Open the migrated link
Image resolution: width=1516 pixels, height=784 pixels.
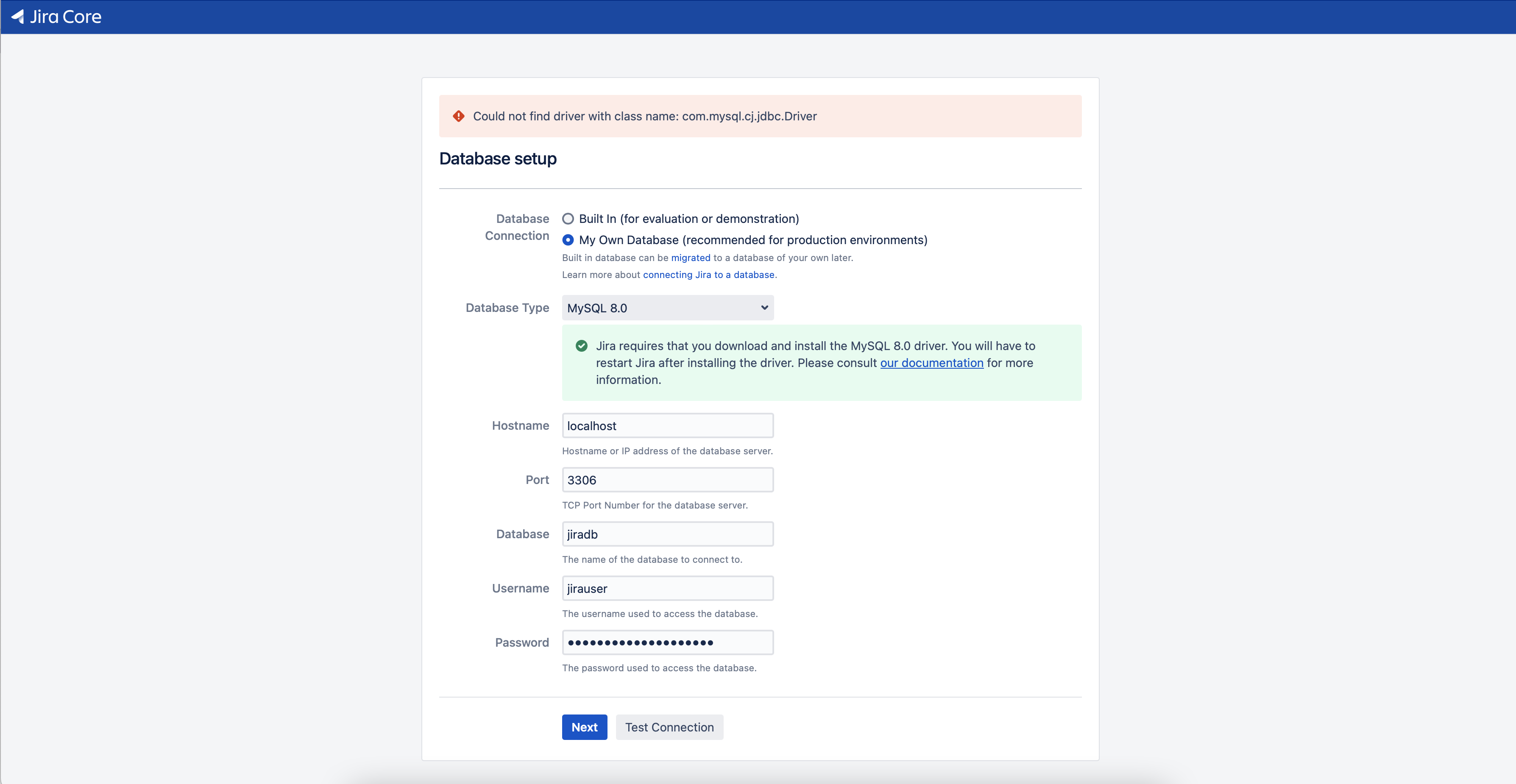tap(690, 258)
